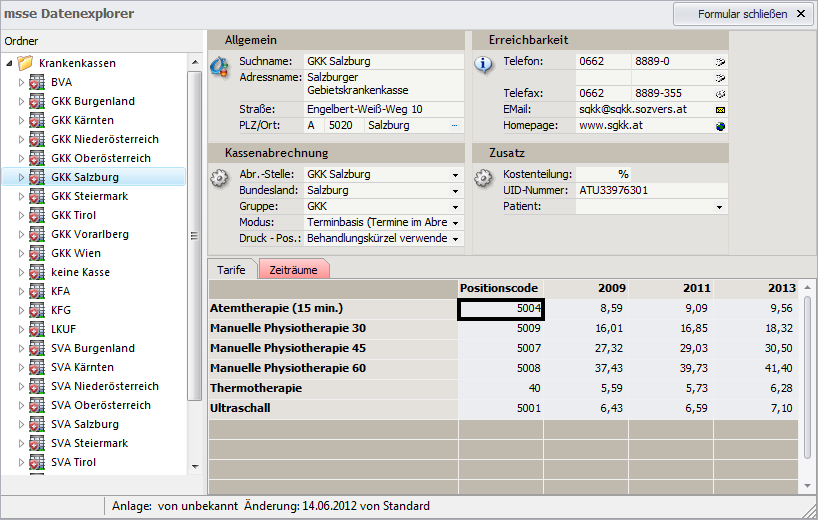Select GKK Vorarlberg in the tree
Screen dimensions: 818x520
pyautogui.click(x=90, y=234)
